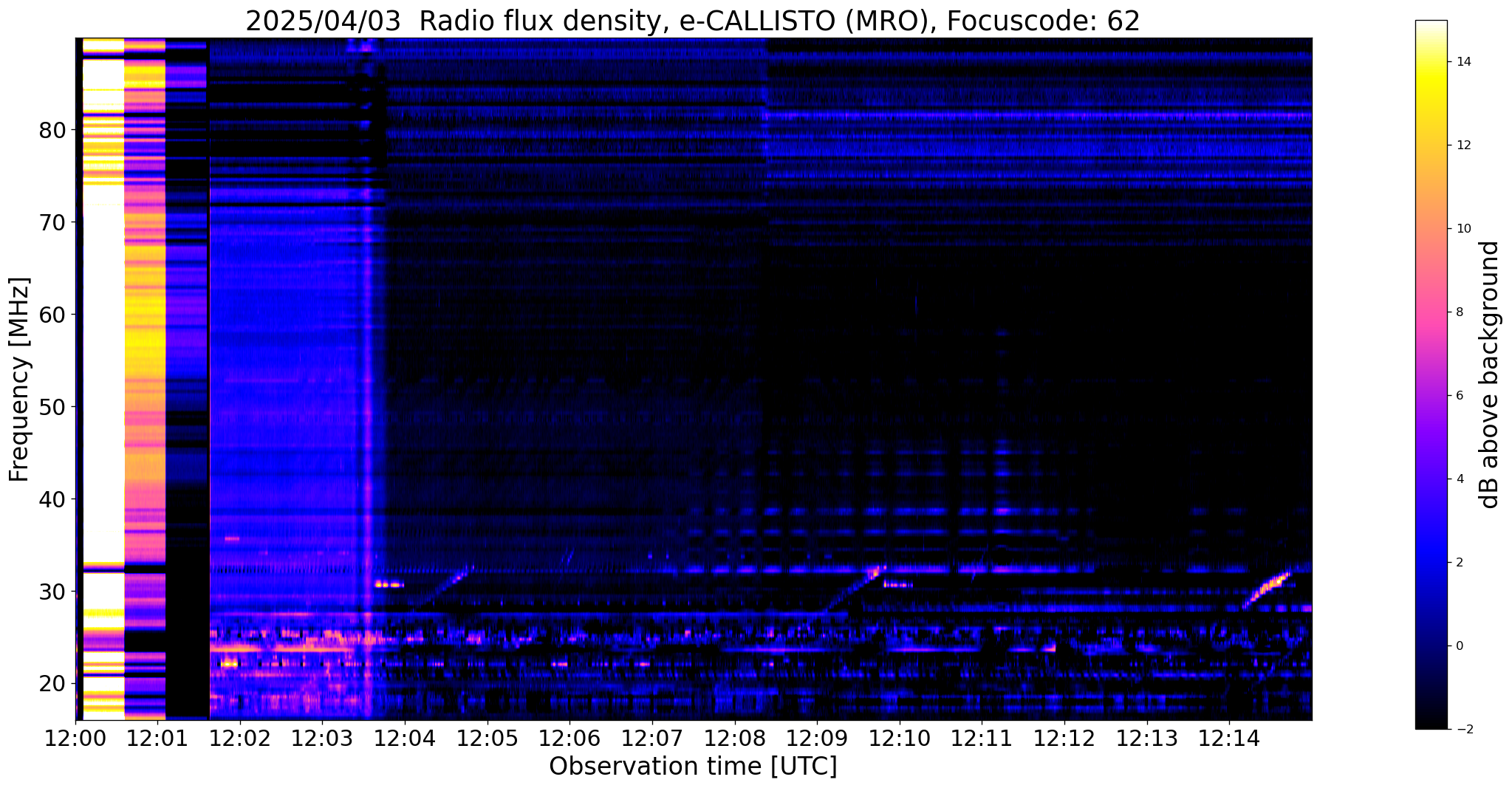Click the 70 MHz frequency tick label
The height and width of the screenshot is (788, 1512).
pos(52,222)
